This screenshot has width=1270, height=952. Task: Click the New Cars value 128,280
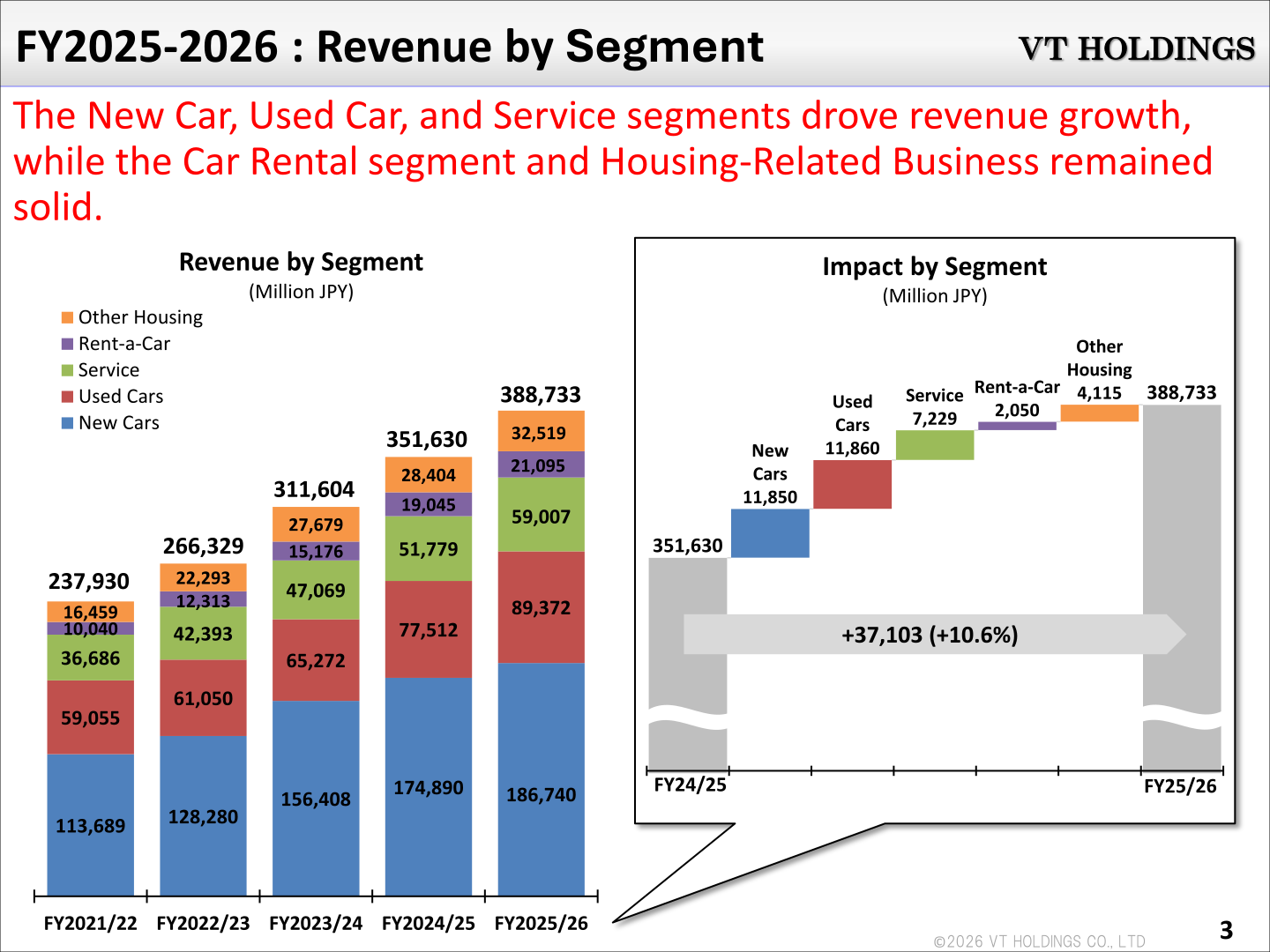tap(203, 817)
